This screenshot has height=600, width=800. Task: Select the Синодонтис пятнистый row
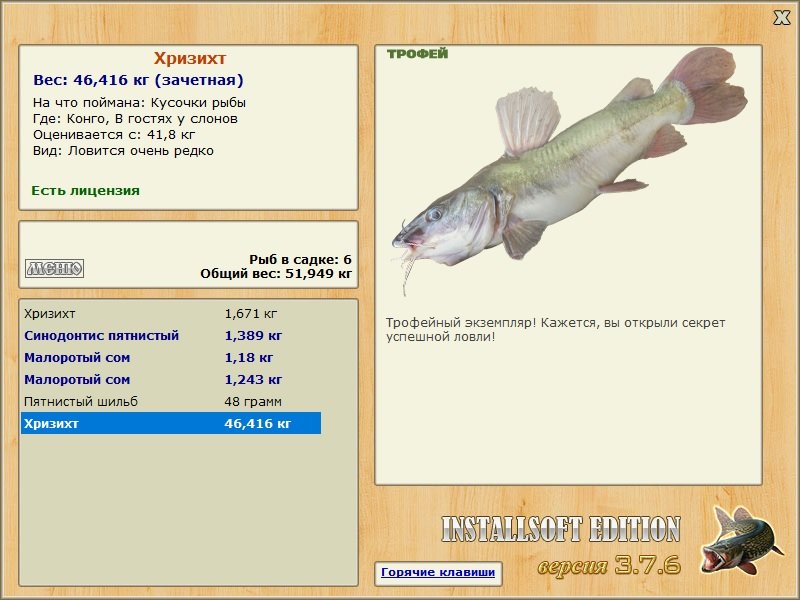171,336
